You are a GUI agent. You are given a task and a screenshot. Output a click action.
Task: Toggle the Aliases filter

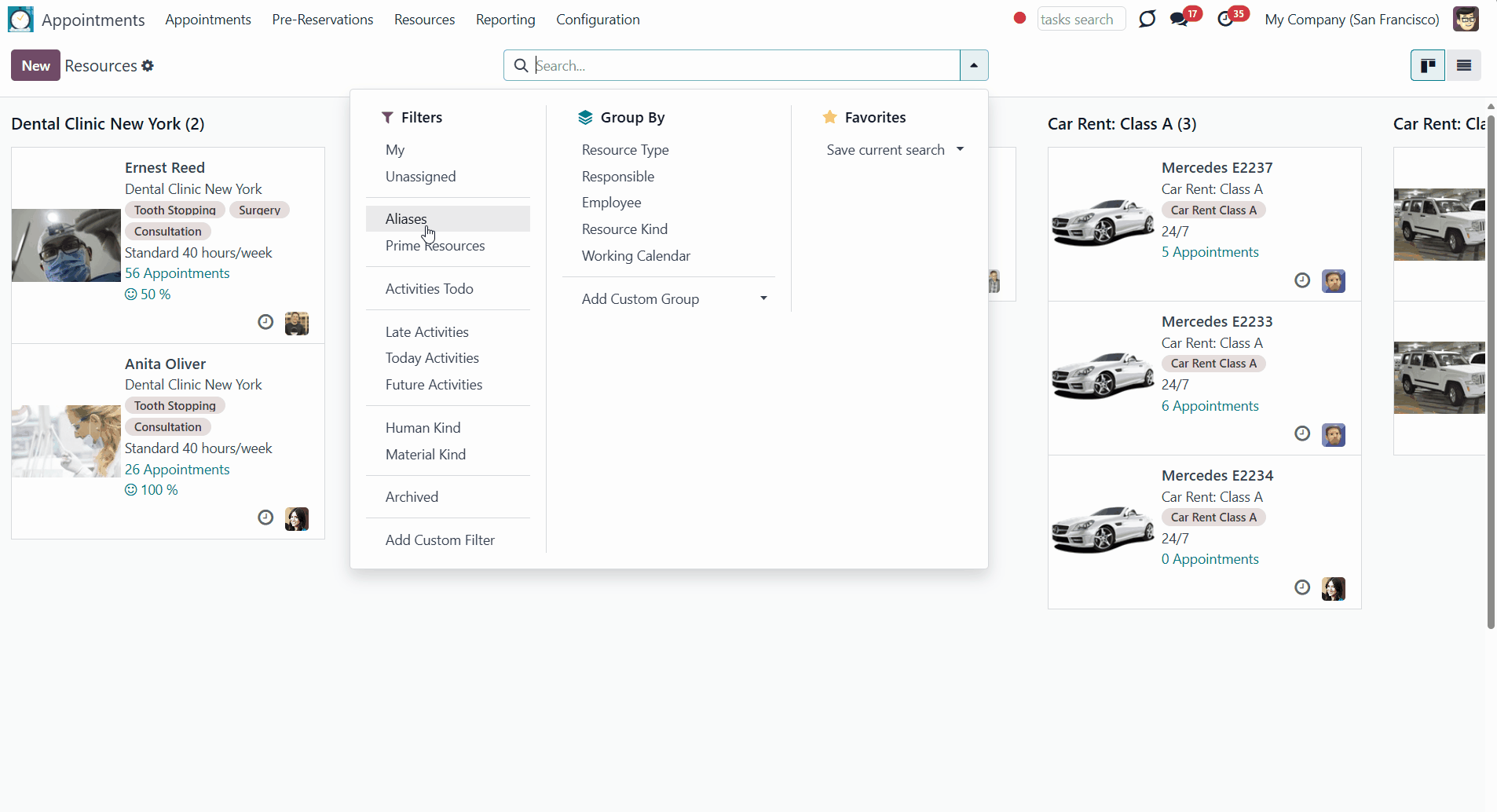click(x=448, y=219)
